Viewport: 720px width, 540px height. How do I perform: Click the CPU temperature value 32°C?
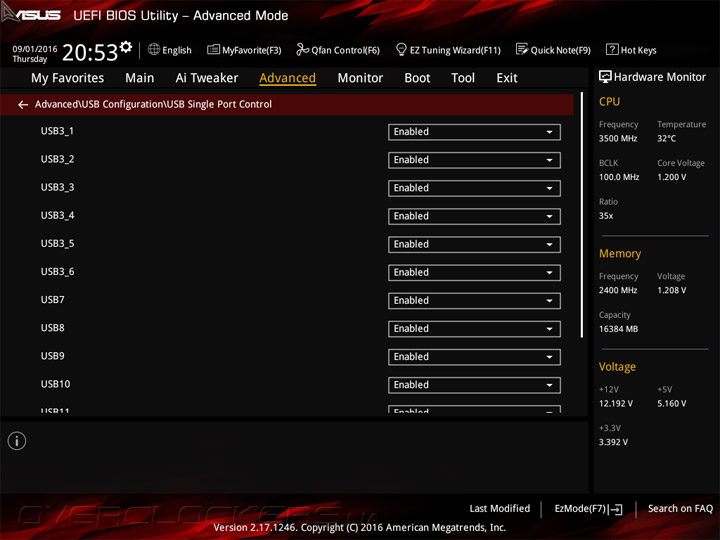(666, 138)
